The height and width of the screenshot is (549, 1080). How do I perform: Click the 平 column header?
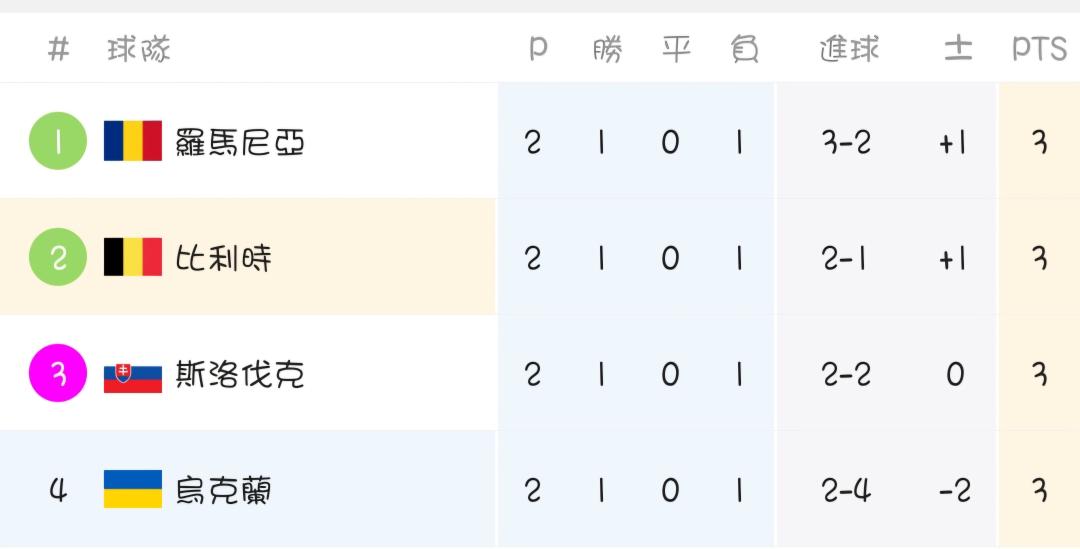[x=676, y=50]
